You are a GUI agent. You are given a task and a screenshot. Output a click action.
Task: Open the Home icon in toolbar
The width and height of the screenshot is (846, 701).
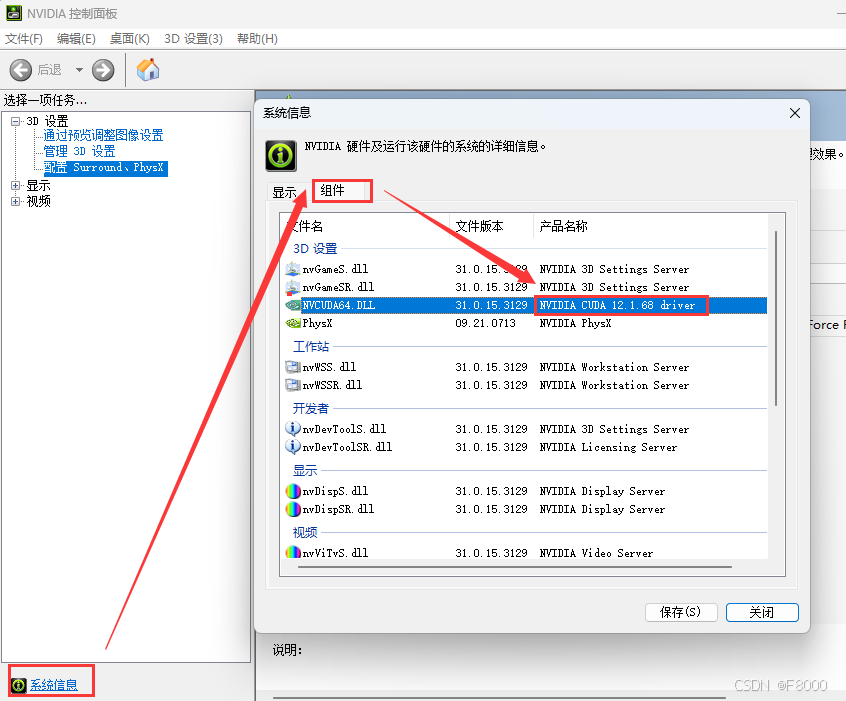coord(148,70)
